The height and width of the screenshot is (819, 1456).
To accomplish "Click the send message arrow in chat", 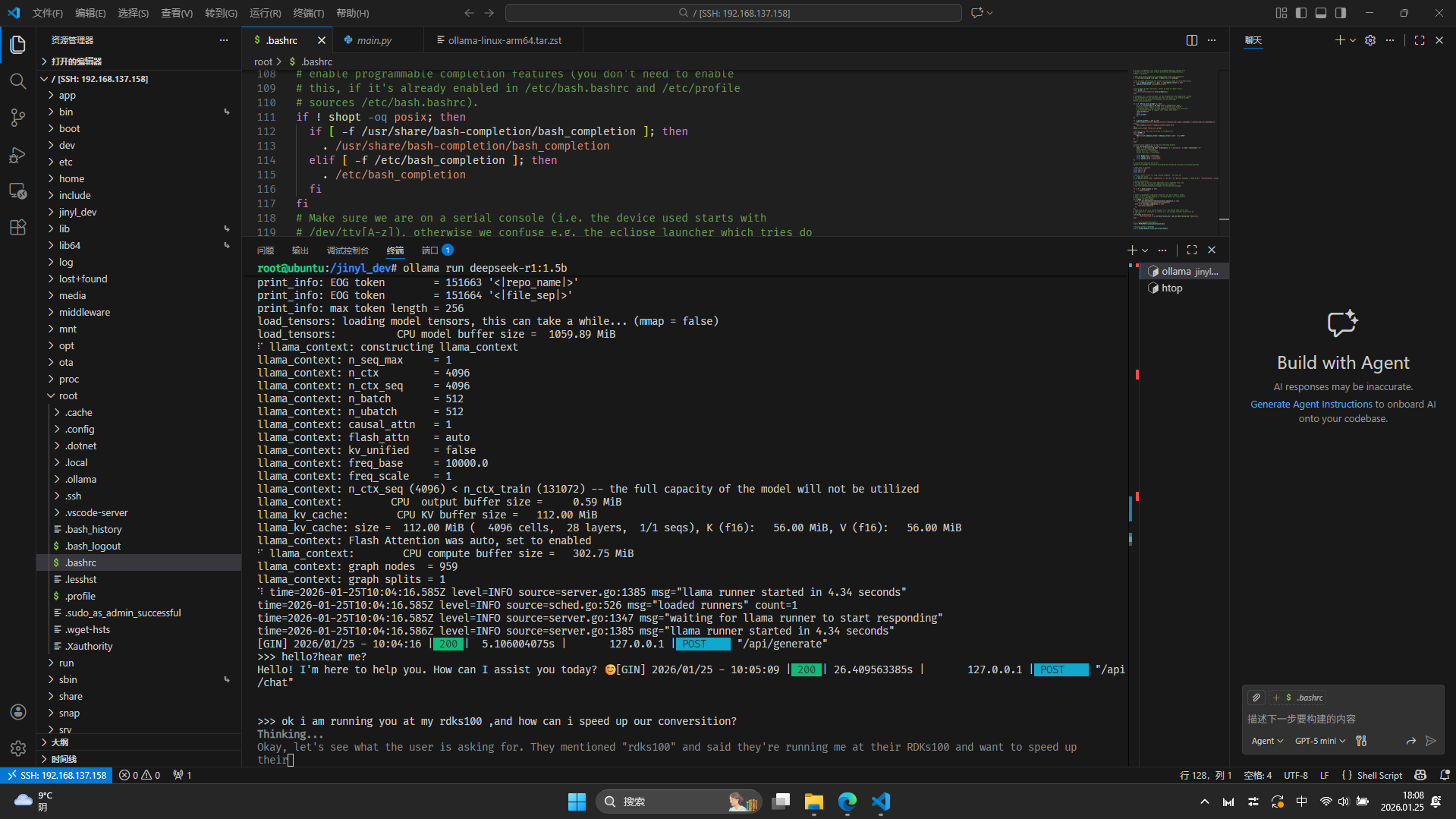I will [x=1431, y=741].
